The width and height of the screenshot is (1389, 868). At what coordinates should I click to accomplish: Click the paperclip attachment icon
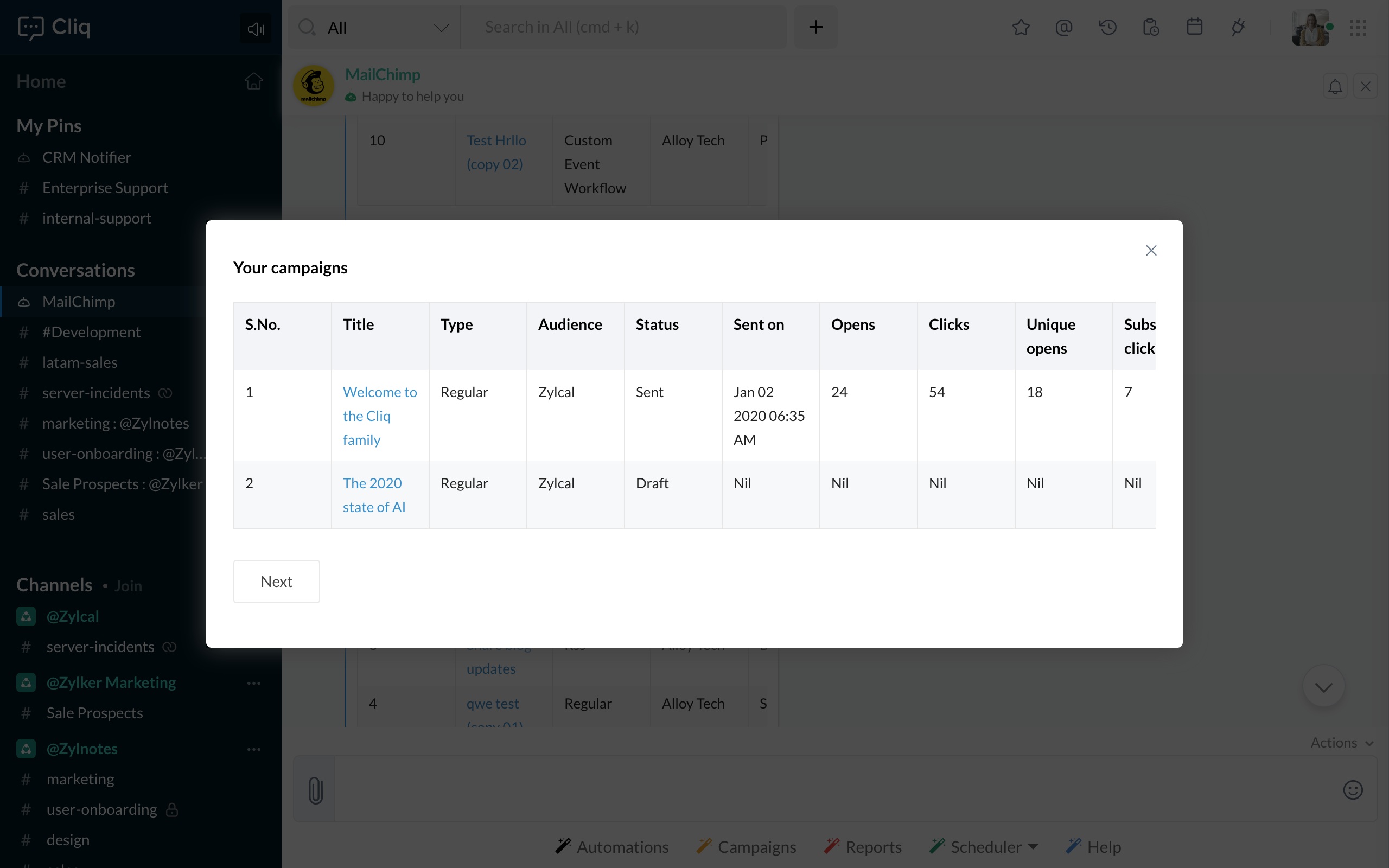315,790
